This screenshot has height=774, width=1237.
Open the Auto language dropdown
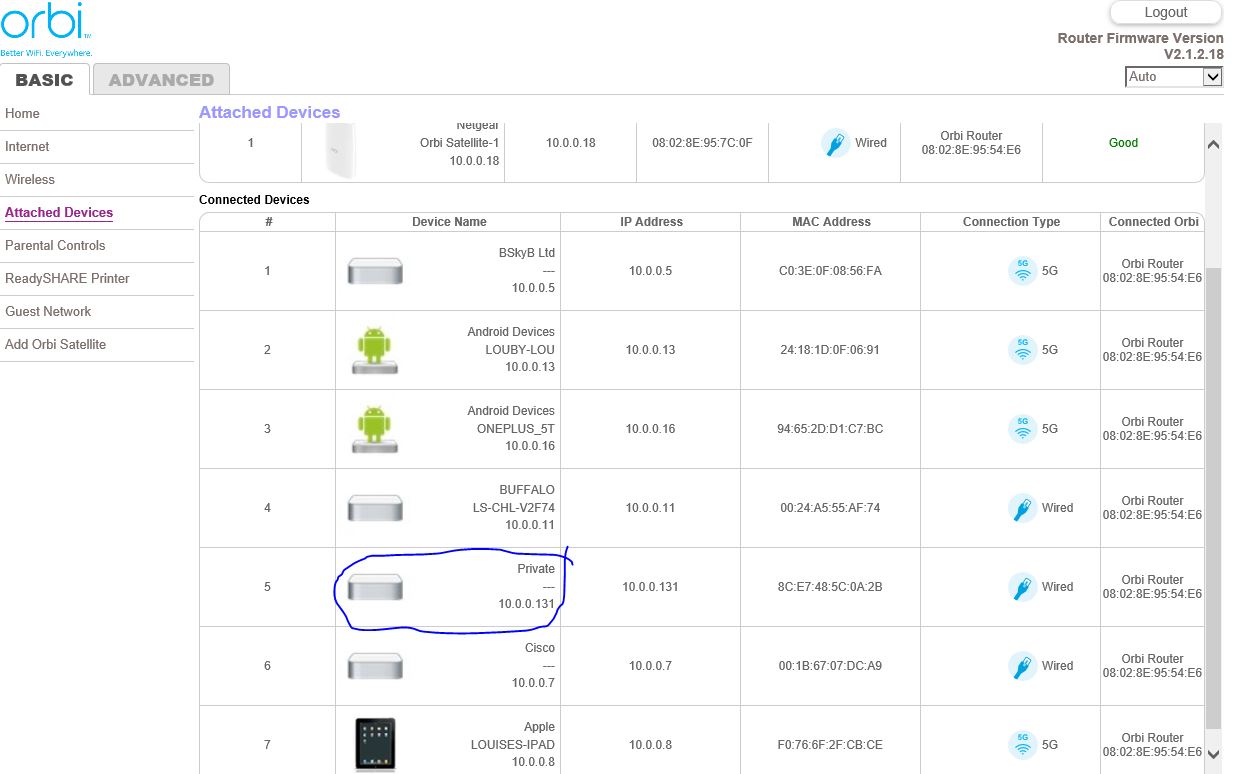point(1174,77)
